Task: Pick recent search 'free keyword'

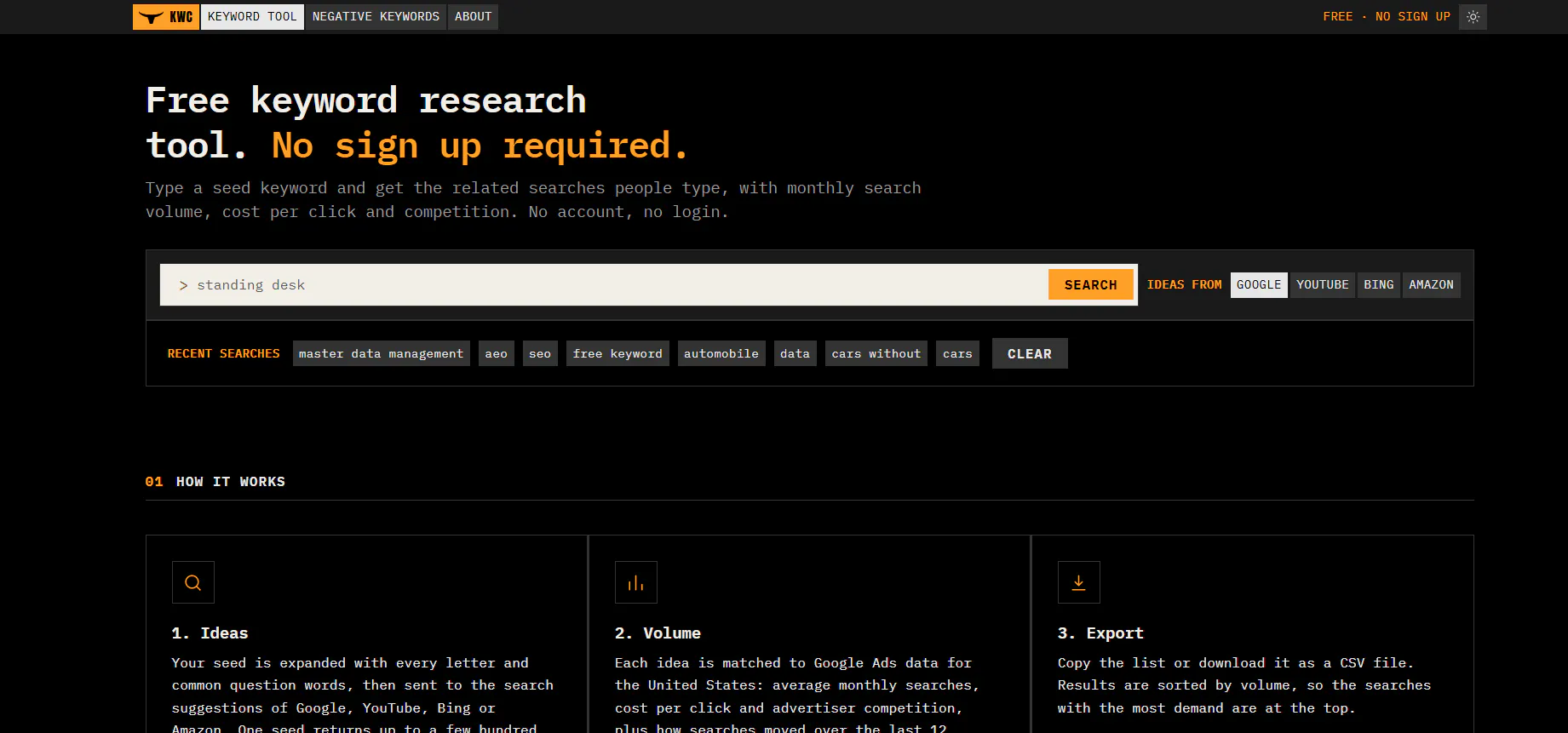Action: point(617,353)
